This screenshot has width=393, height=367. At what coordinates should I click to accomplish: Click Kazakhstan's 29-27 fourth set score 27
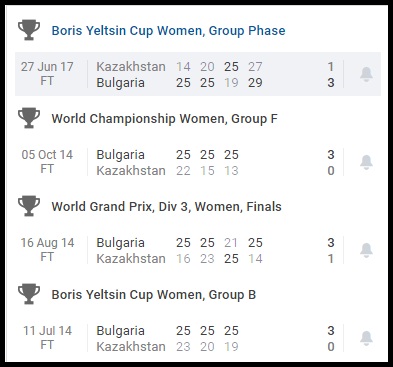pos(255,67)
